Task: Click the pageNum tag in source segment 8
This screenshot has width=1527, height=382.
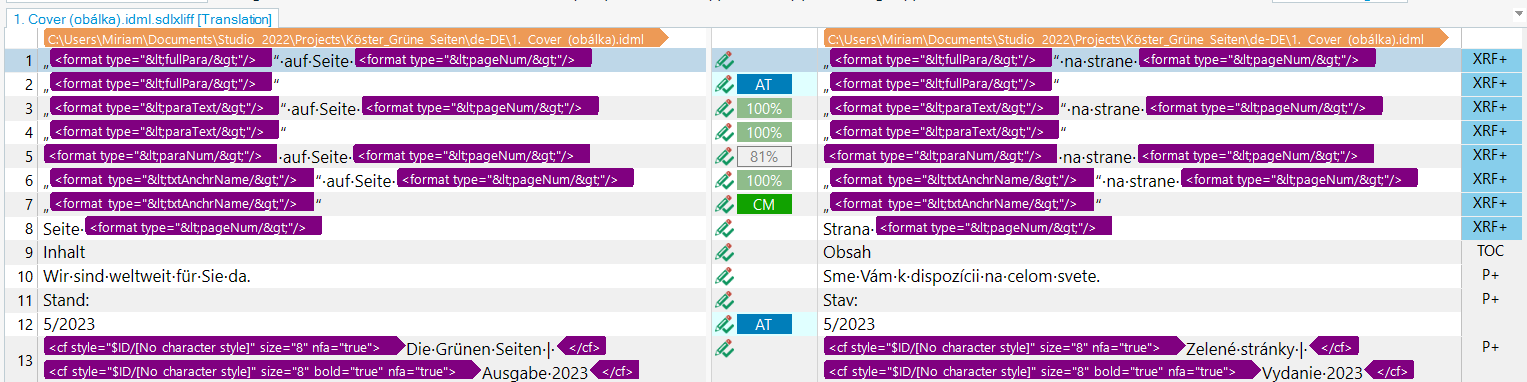Action: click(204, 227)
